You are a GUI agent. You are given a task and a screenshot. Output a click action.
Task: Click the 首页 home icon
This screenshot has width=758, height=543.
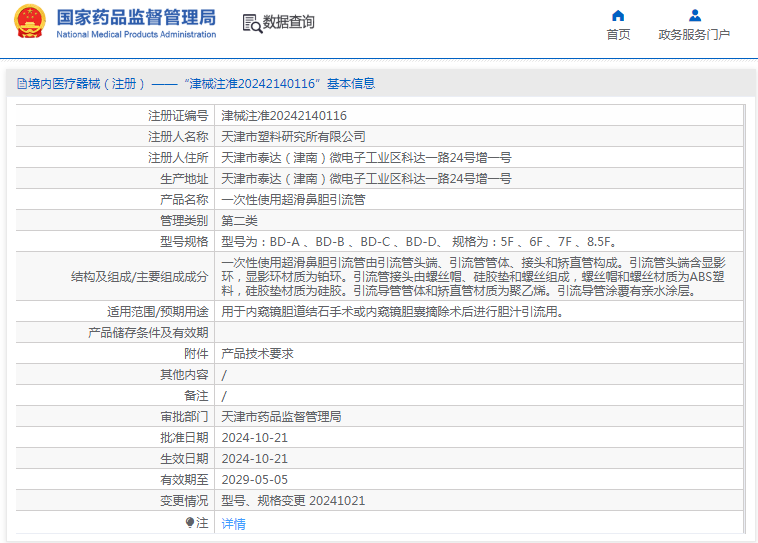point(618,16)
